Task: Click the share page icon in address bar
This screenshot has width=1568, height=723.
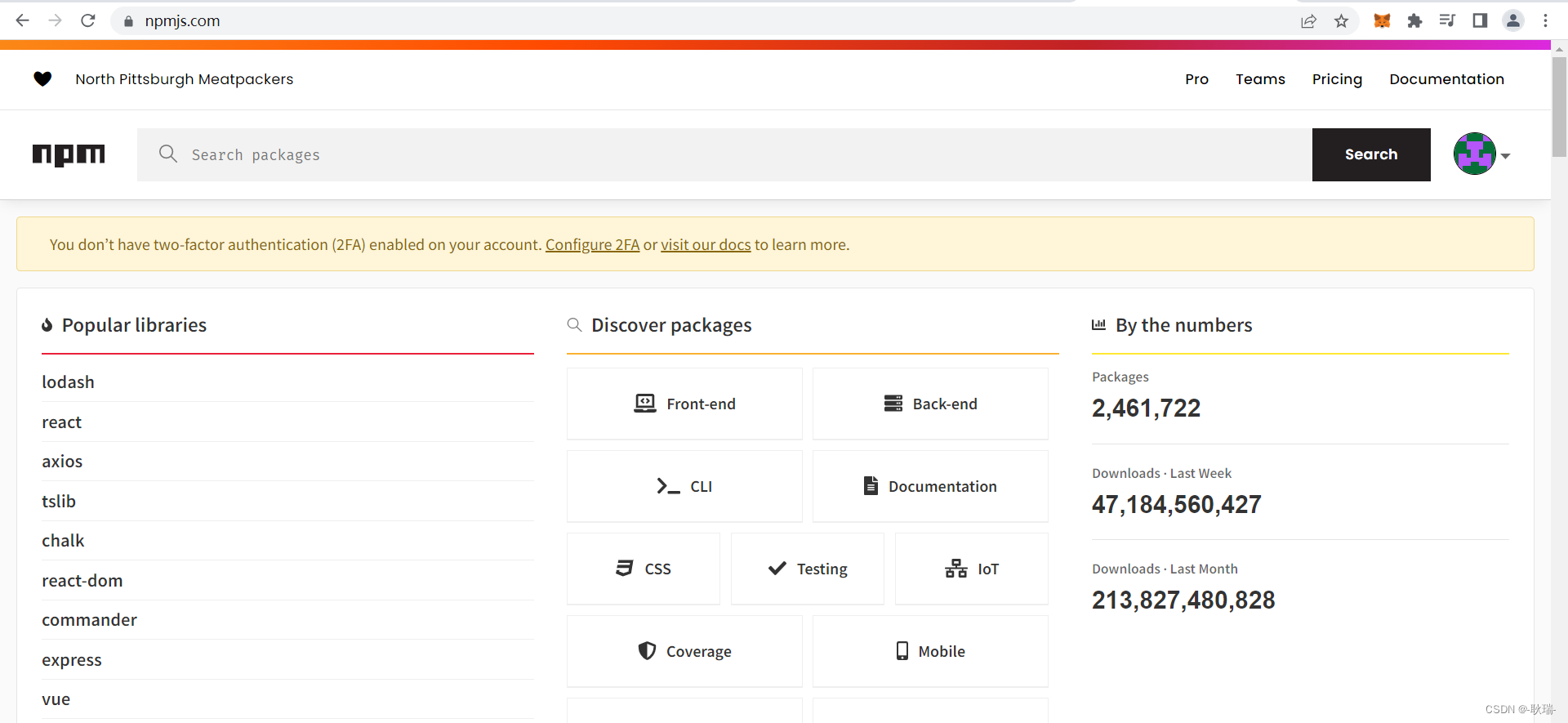Action: [x=1308, y=21]
